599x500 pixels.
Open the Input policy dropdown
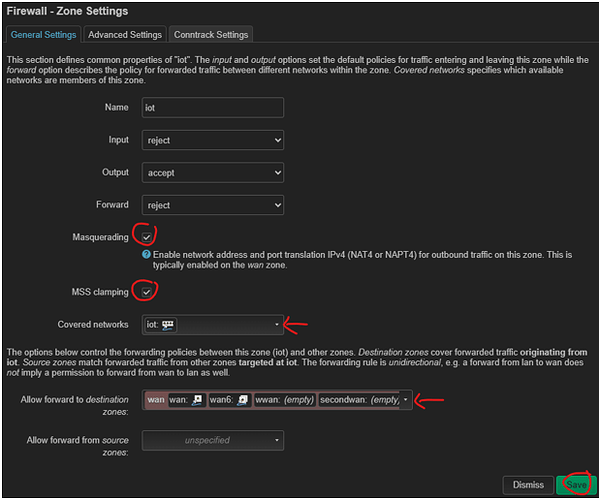[213, 140]
